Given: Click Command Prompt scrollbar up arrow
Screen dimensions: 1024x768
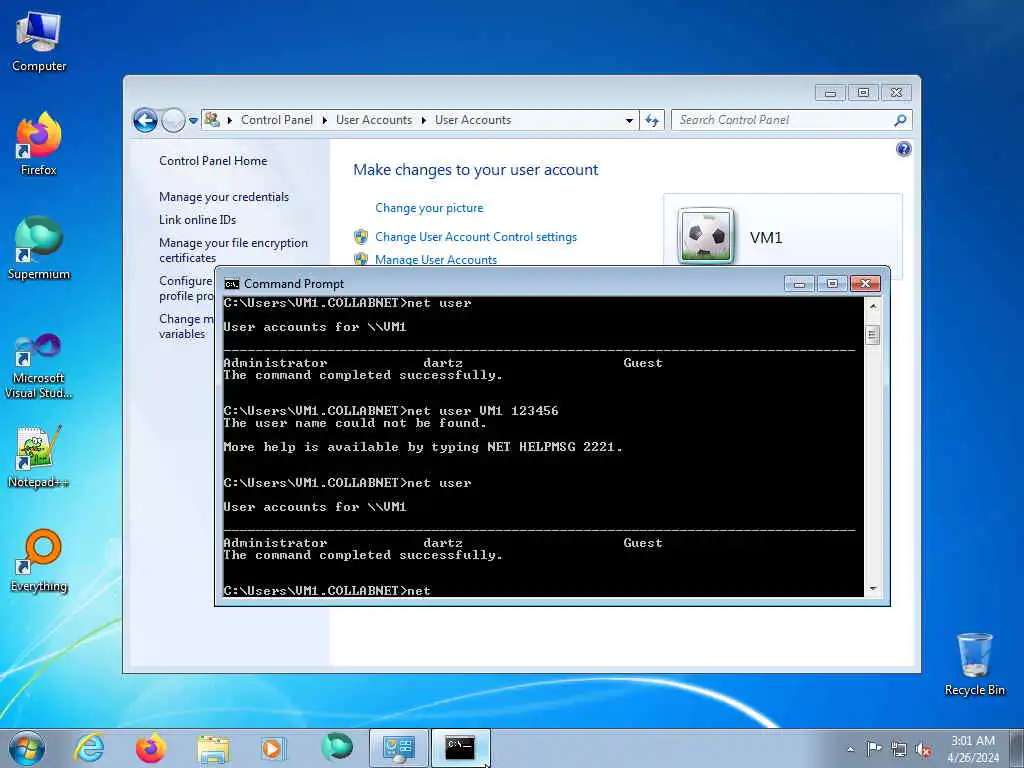Looking at the screenshot, I should 872,306.
